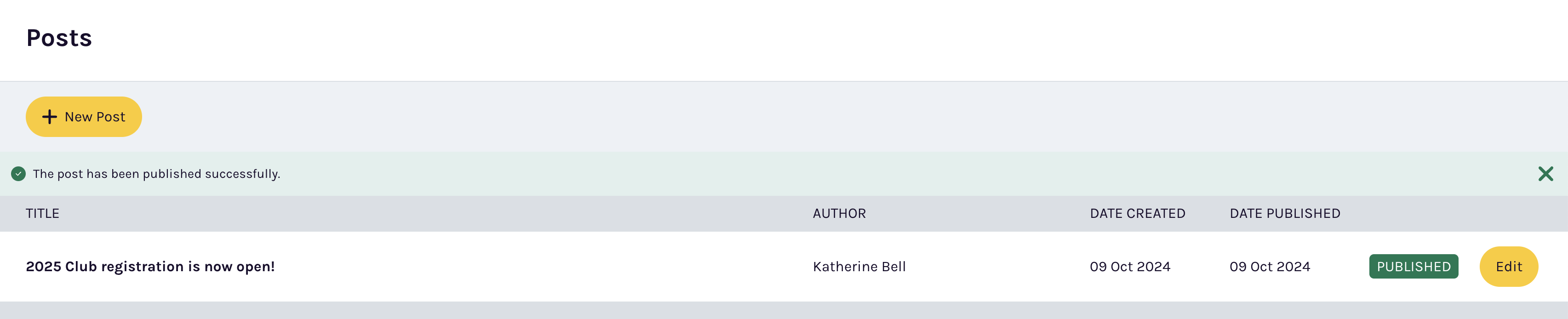Click the plus icon on New Post button
Screen dimensions: 1568x319
click(x=50, y=116)
